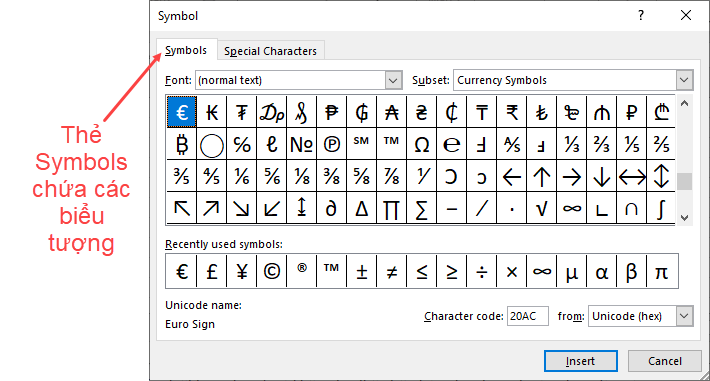Close the Symbol dialog
The height and width of the screenshot is (381, 710).
click(686, 15)
